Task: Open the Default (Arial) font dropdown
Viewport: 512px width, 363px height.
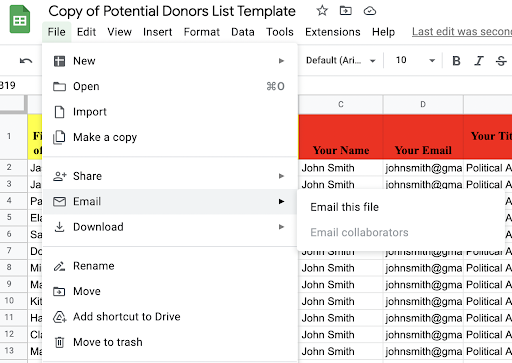Action: click(341, 60)
